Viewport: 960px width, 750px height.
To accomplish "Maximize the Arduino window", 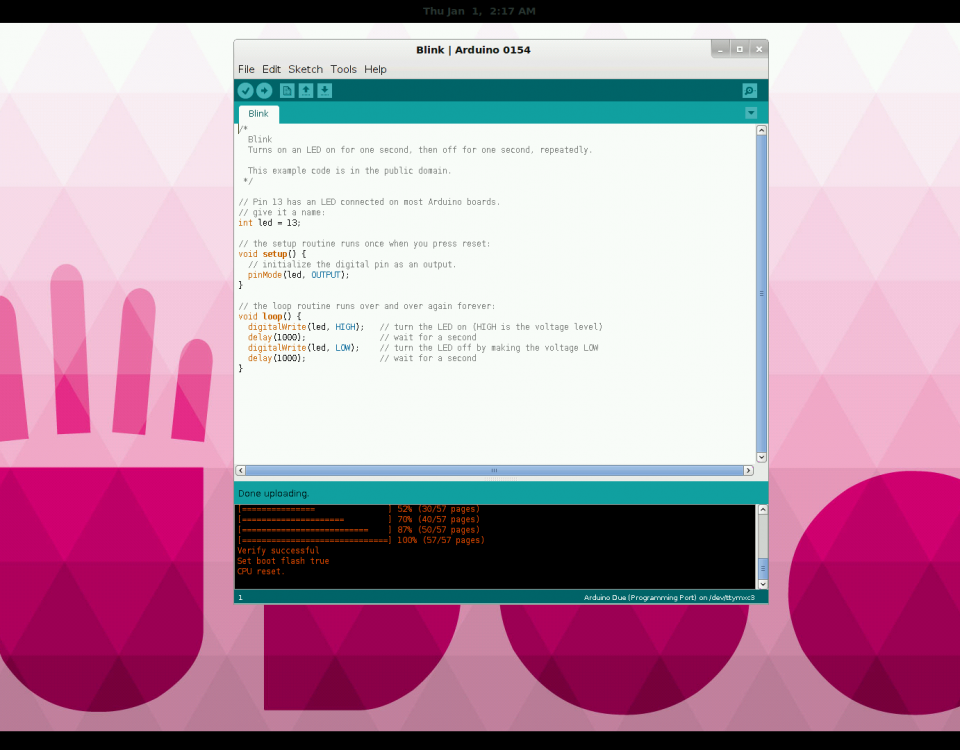I will click(740, 50).
